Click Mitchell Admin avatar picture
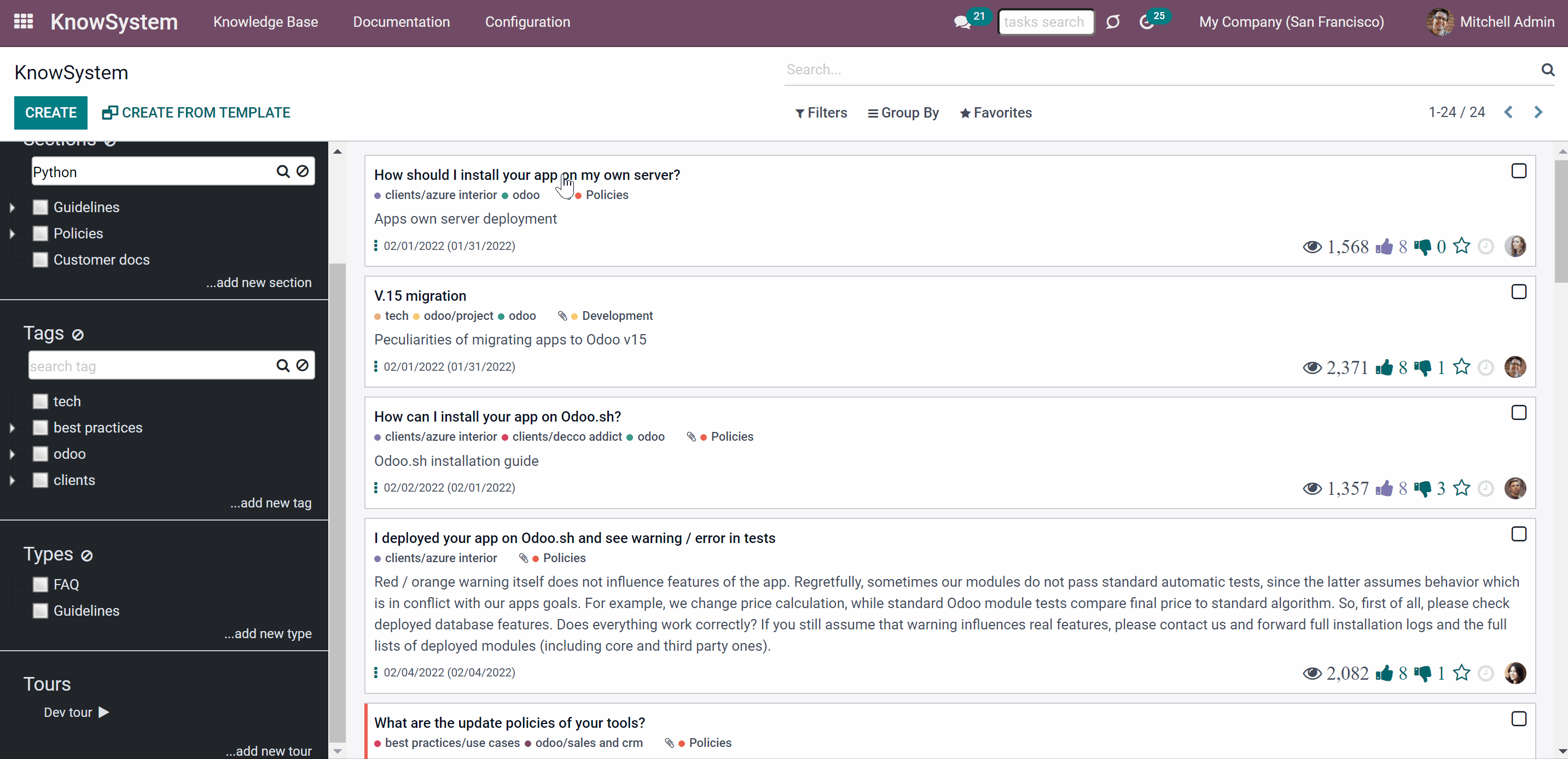Screen dimensions: 1568x759 click(1439, 22)
